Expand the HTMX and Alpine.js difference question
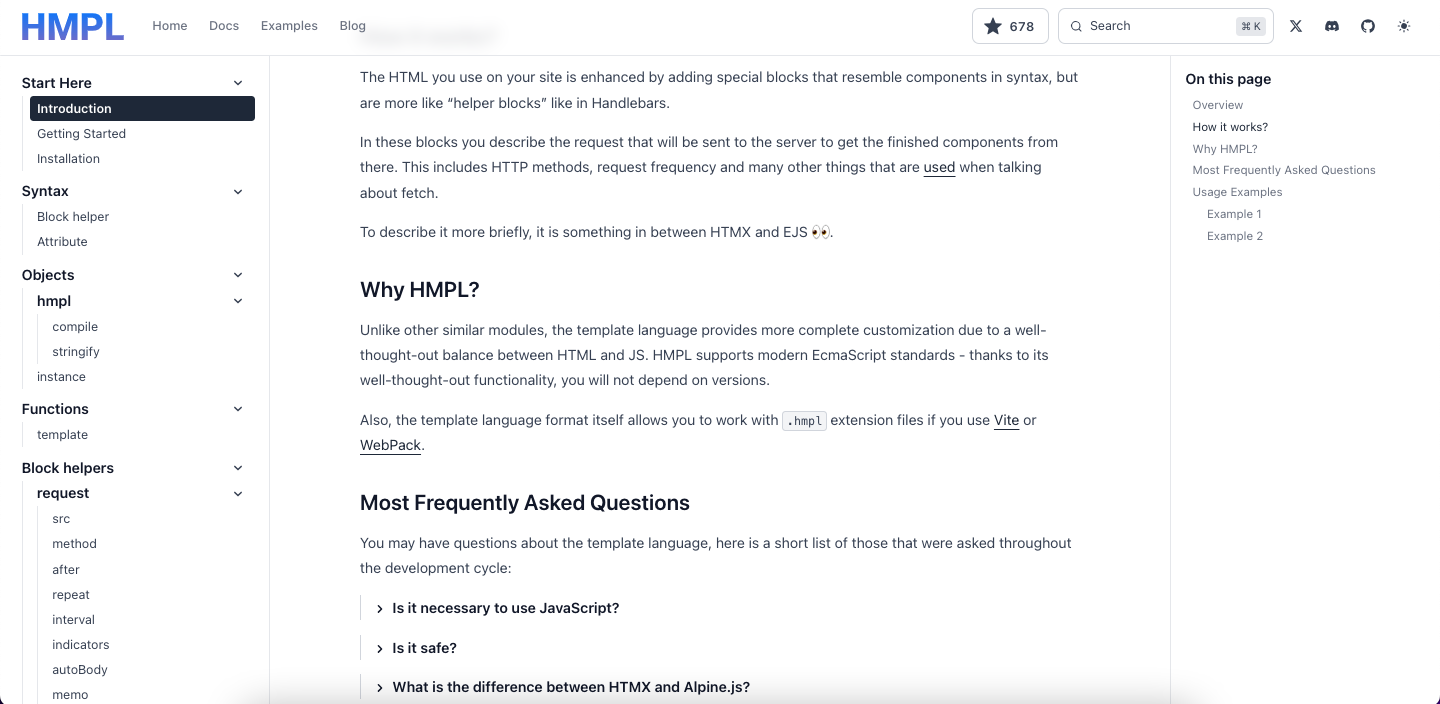This screenshot has width=1440, height=704. coord(562,687)
